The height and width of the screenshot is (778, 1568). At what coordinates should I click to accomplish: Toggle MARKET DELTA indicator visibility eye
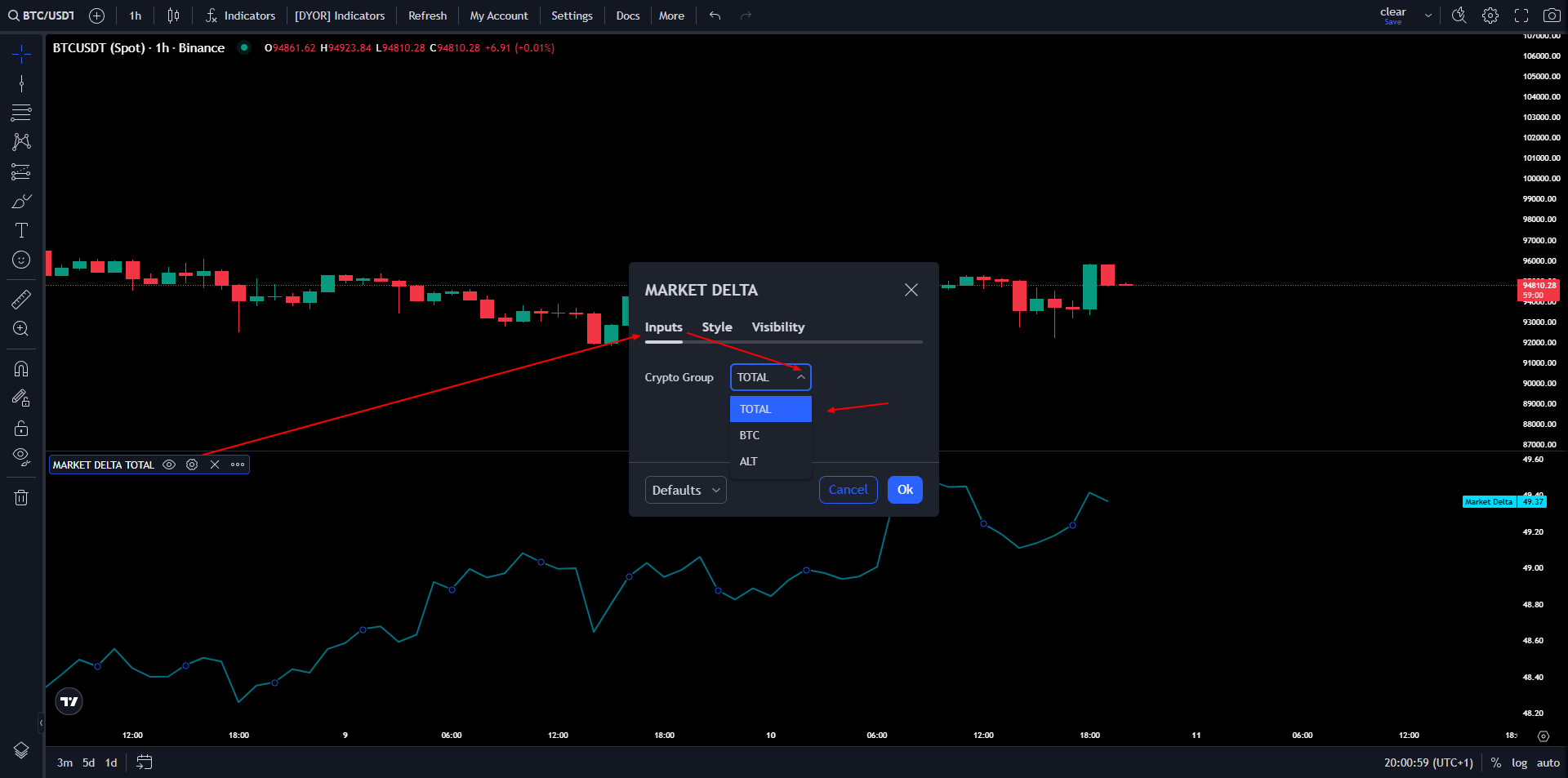tap(169, 465)
